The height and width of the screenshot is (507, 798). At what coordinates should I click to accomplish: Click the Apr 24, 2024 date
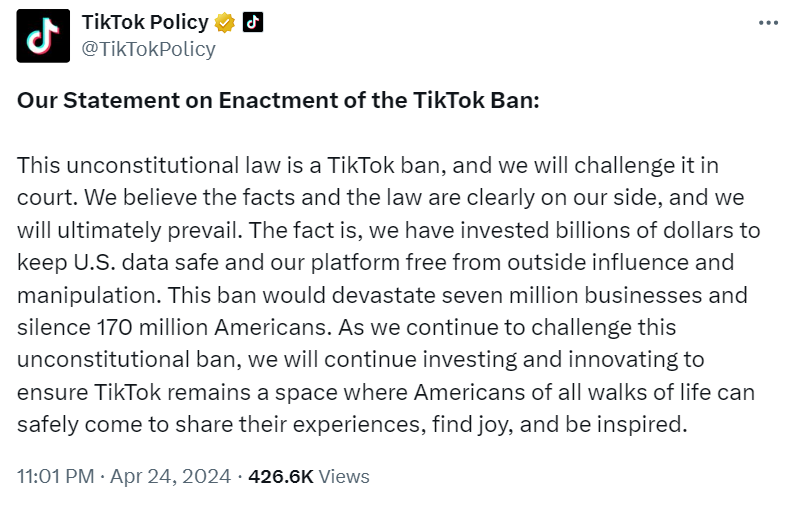point(172,476)
